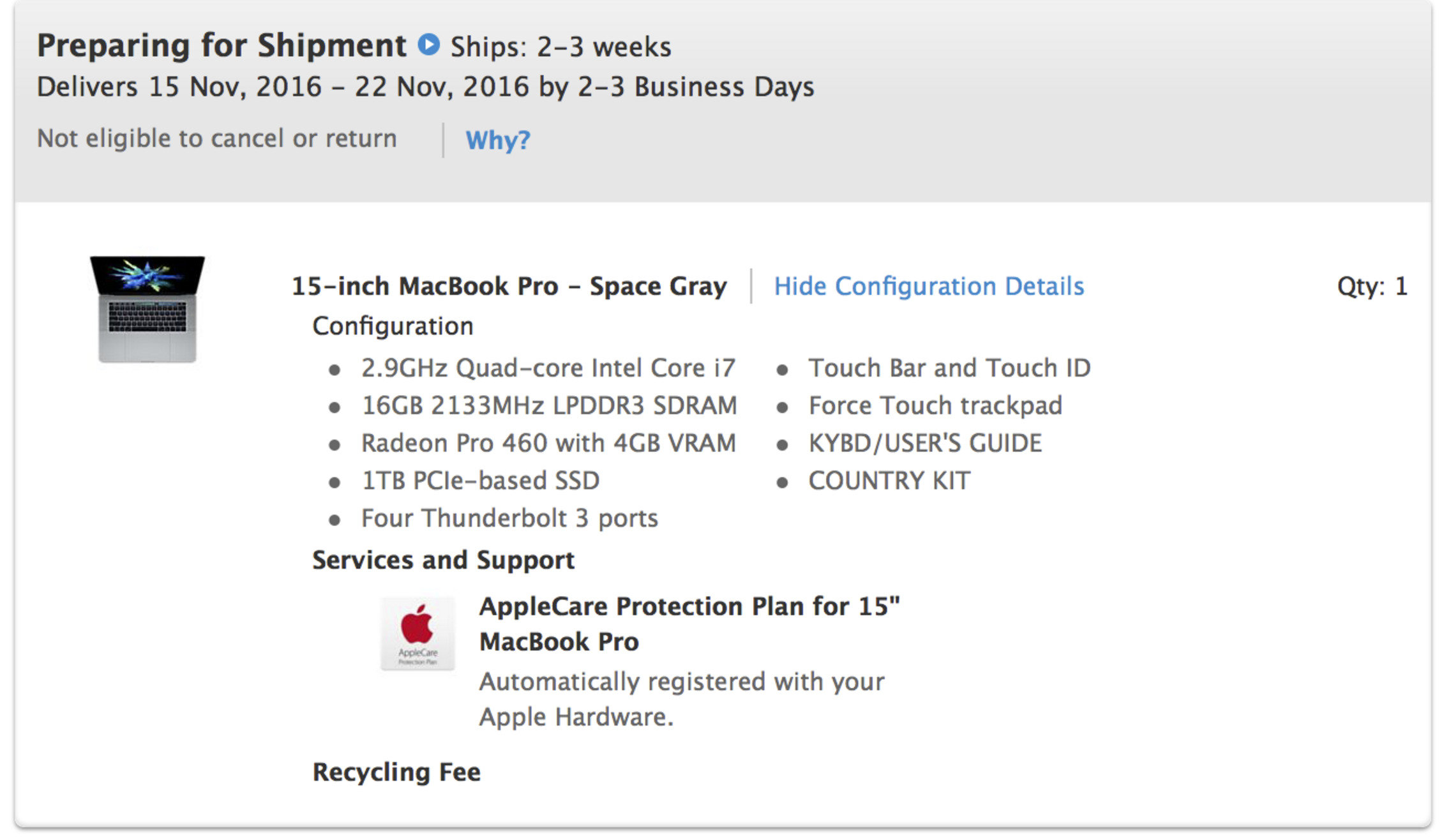The width and height of the screenshot is (1444, 840).
Task: Click the AppleCare Protection Plan icon
Action: coord(417,633)
